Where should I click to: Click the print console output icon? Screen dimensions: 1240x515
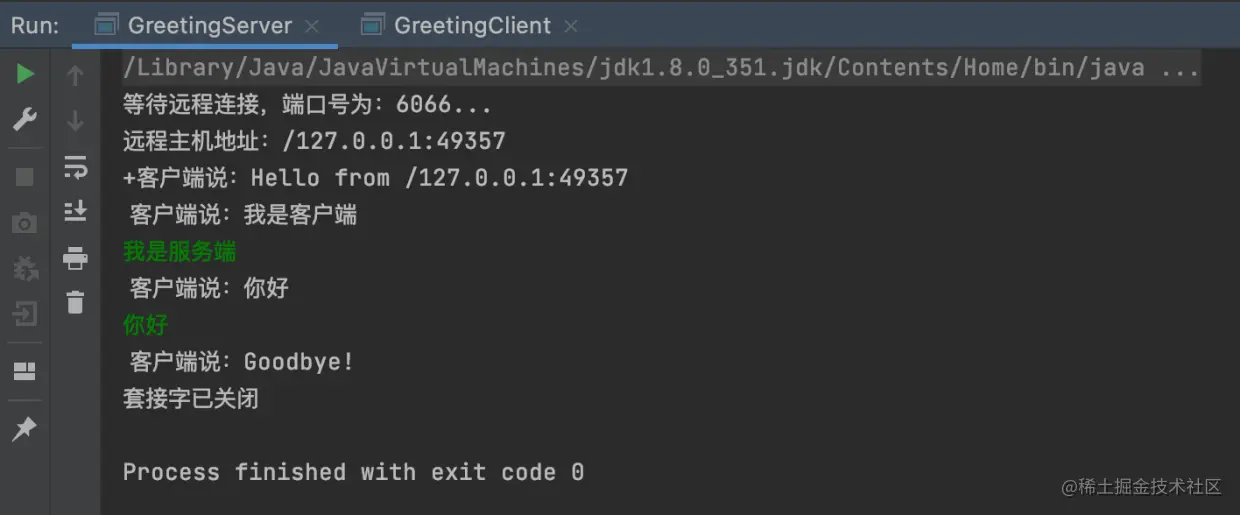tap(75, 258)
